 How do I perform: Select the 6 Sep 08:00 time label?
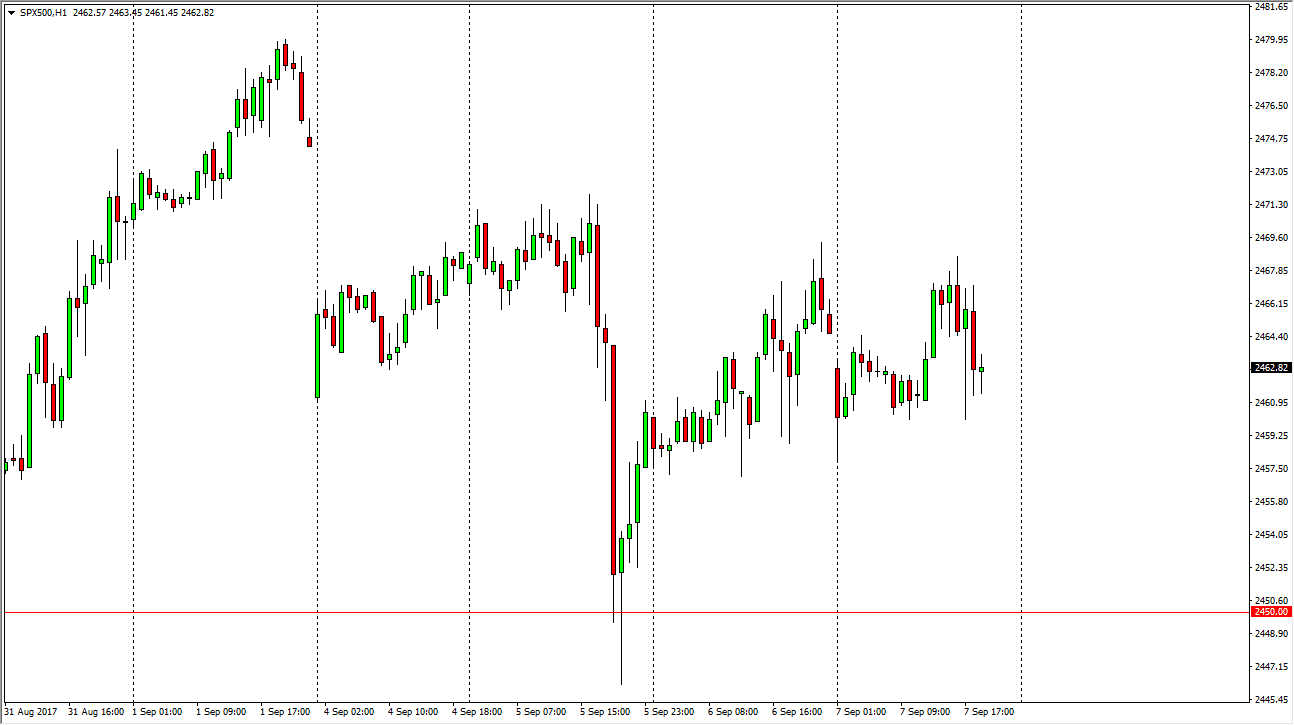click(732, 712)
